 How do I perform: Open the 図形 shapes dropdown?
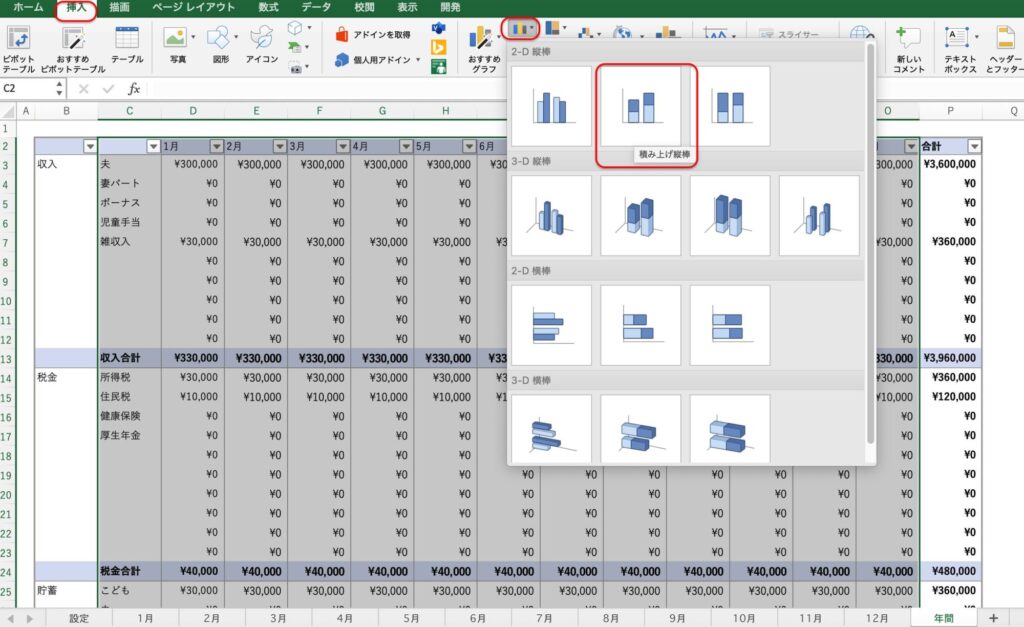point(222,40)
